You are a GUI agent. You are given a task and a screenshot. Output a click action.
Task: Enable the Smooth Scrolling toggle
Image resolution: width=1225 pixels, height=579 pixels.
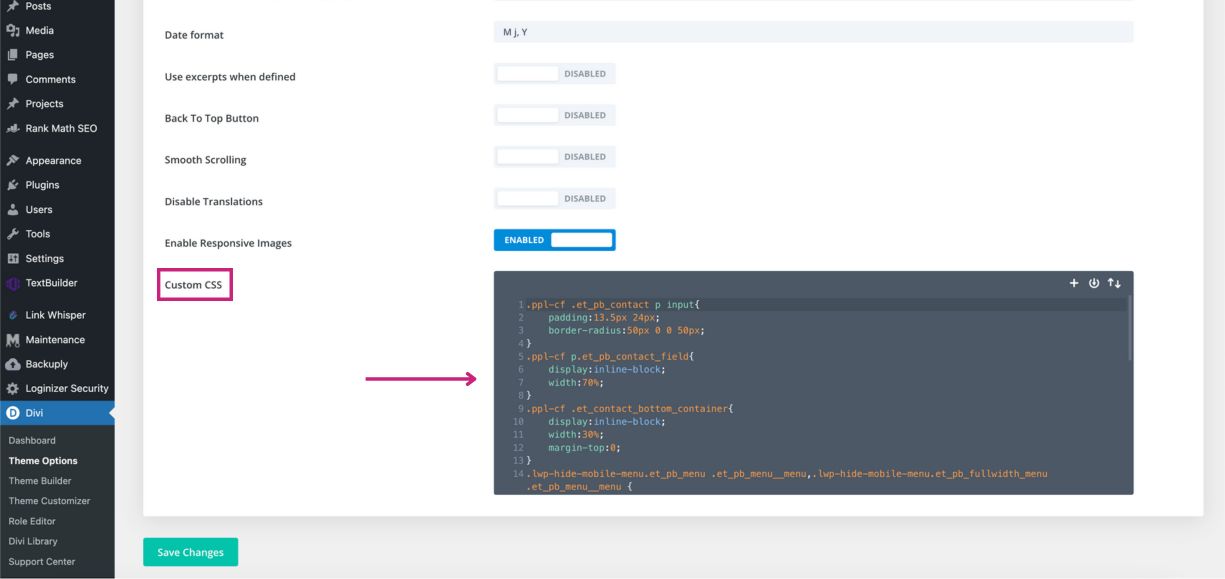555,157
